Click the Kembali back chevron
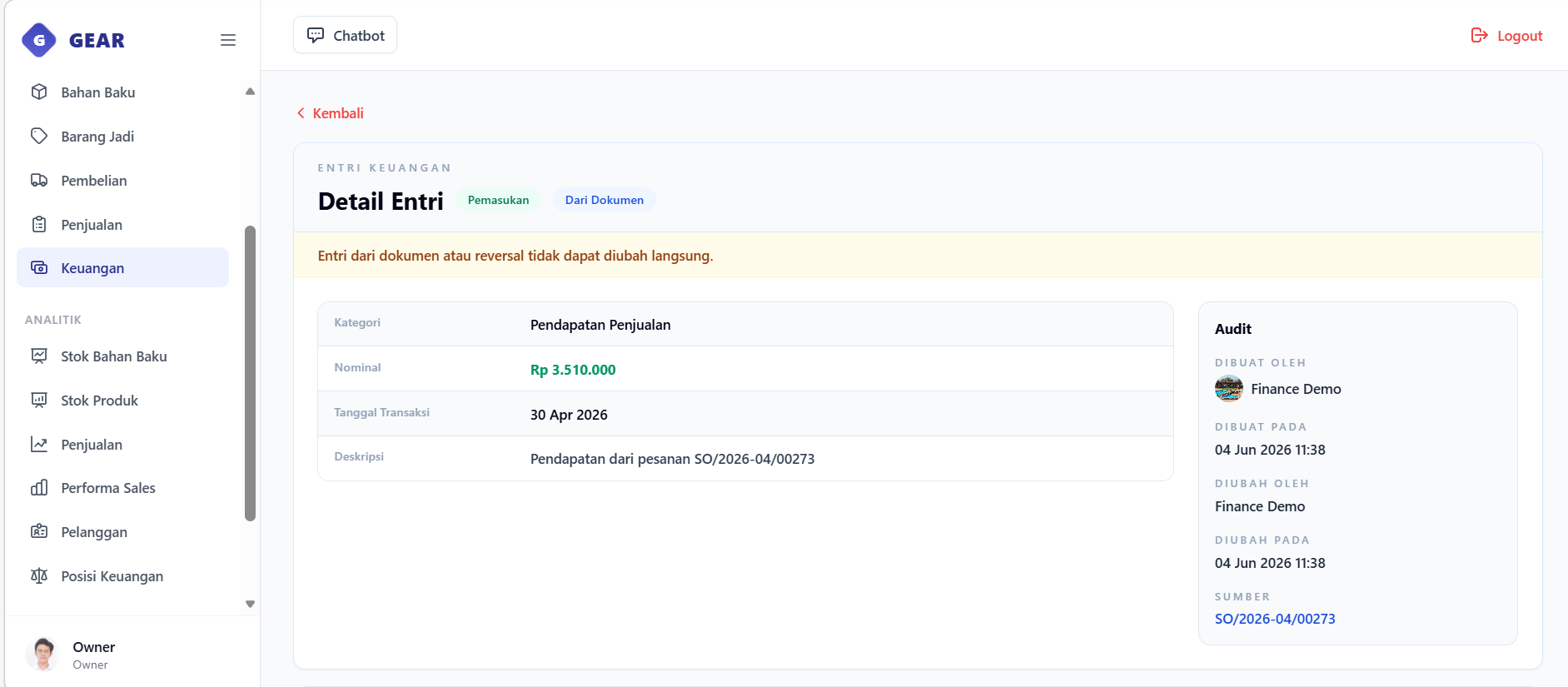This screenshot has width=1568, height=687. point(301,113)
